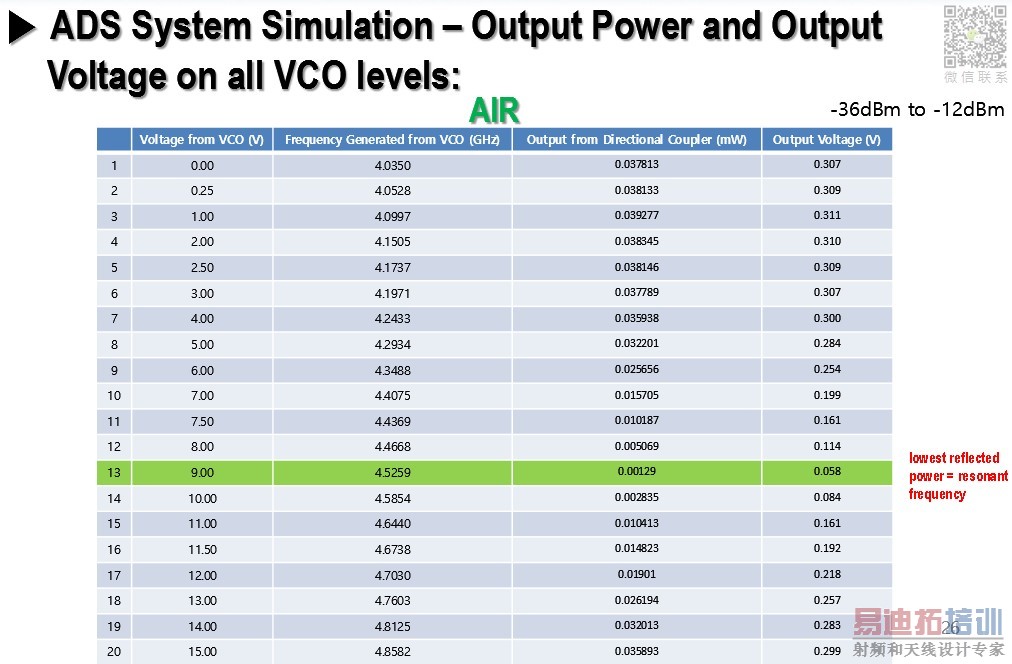1012x664 pixels.
Task: Select frequency cell 4.4668
Action: pyautogui.click(x=392, y=447)
